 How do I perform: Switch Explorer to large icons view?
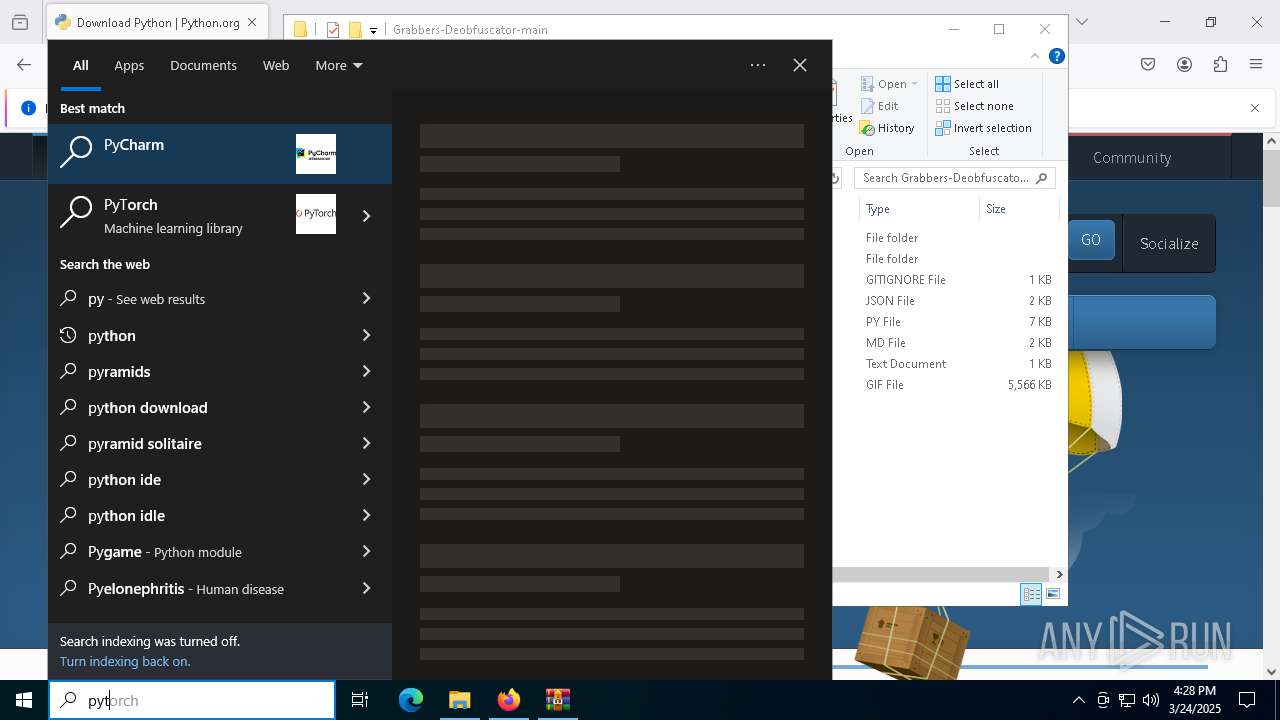point(1053,594)
